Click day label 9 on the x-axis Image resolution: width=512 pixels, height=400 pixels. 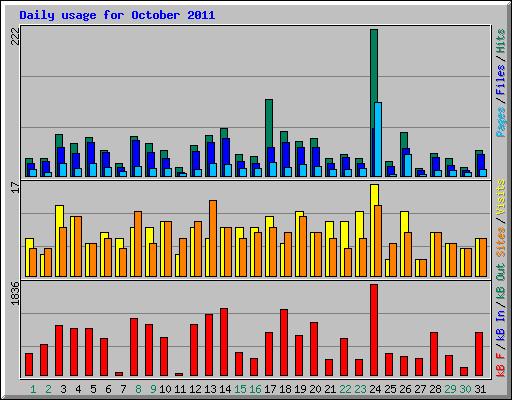coord(153,389)
